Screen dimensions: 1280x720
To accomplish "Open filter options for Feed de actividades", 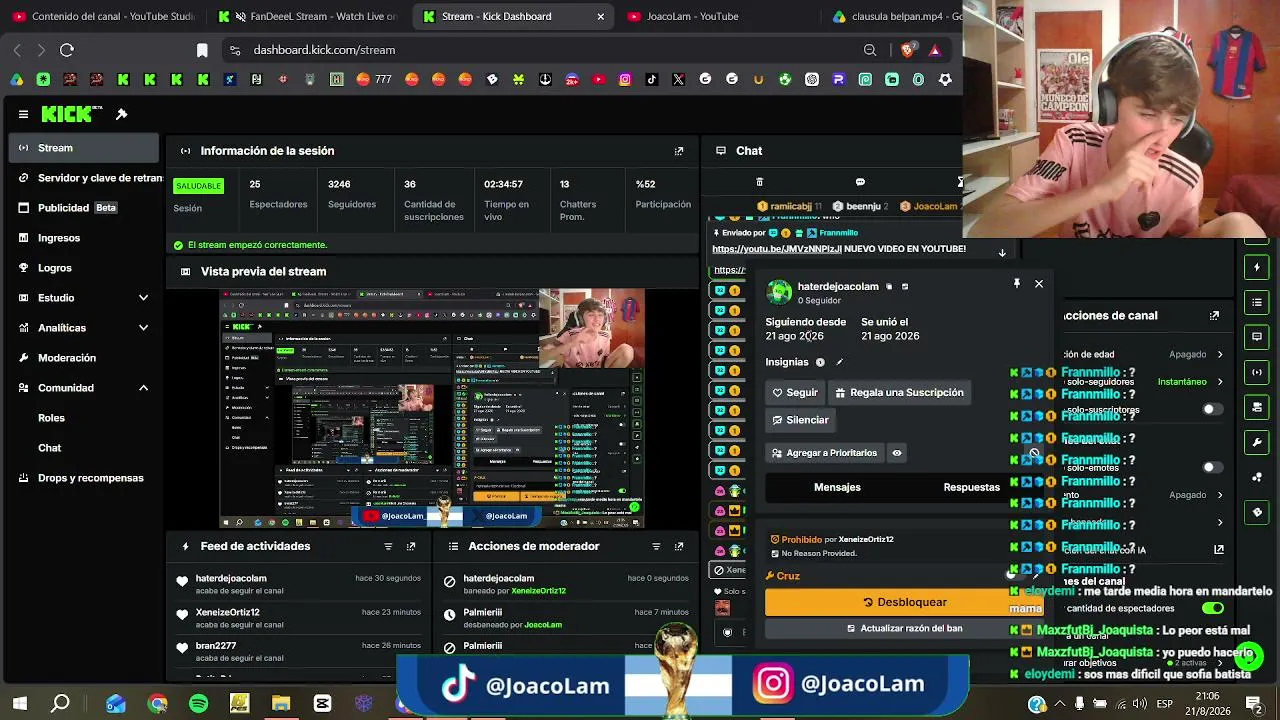I will click(x=388, y=546).
